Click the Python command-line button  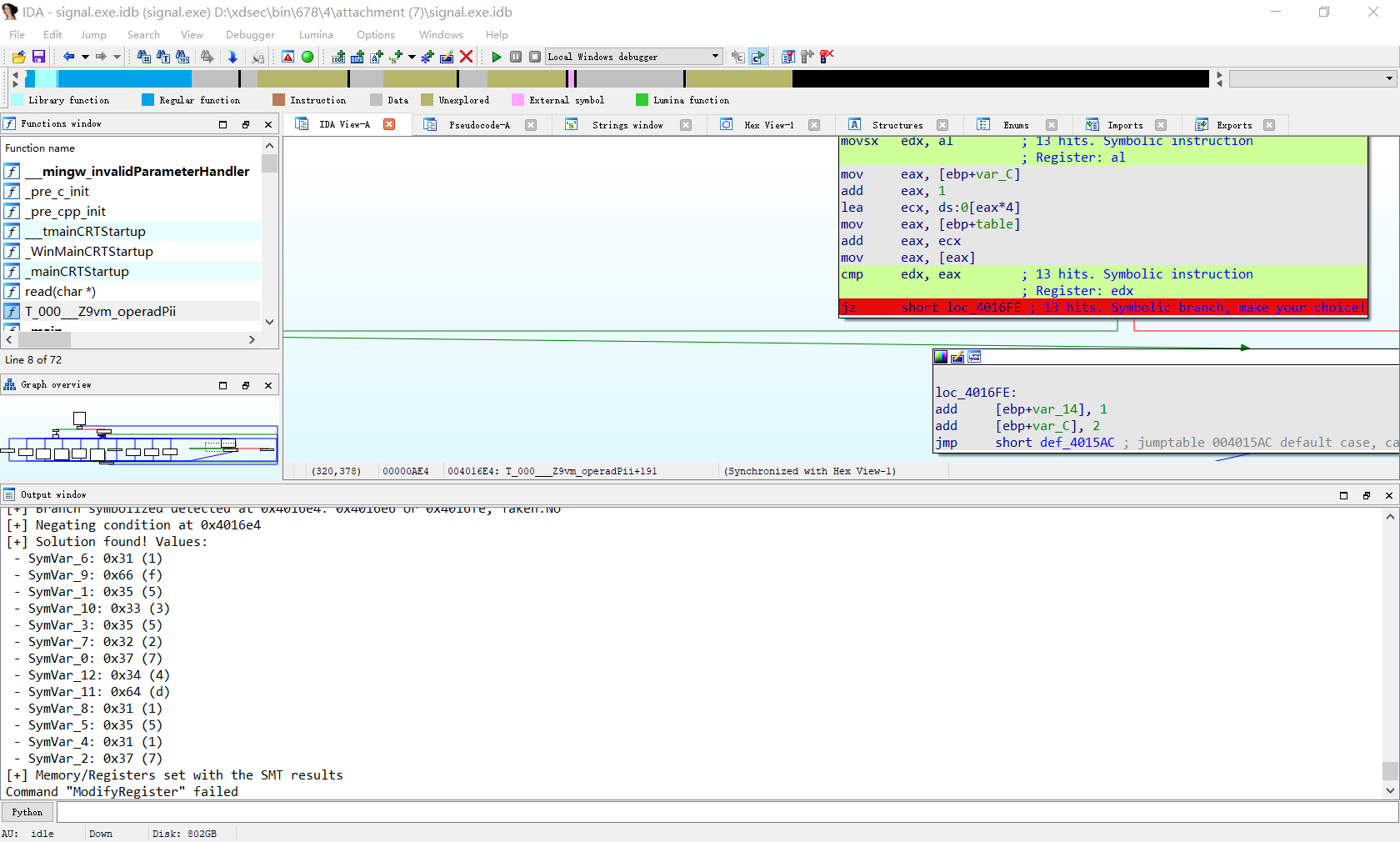tap(27, 812)
